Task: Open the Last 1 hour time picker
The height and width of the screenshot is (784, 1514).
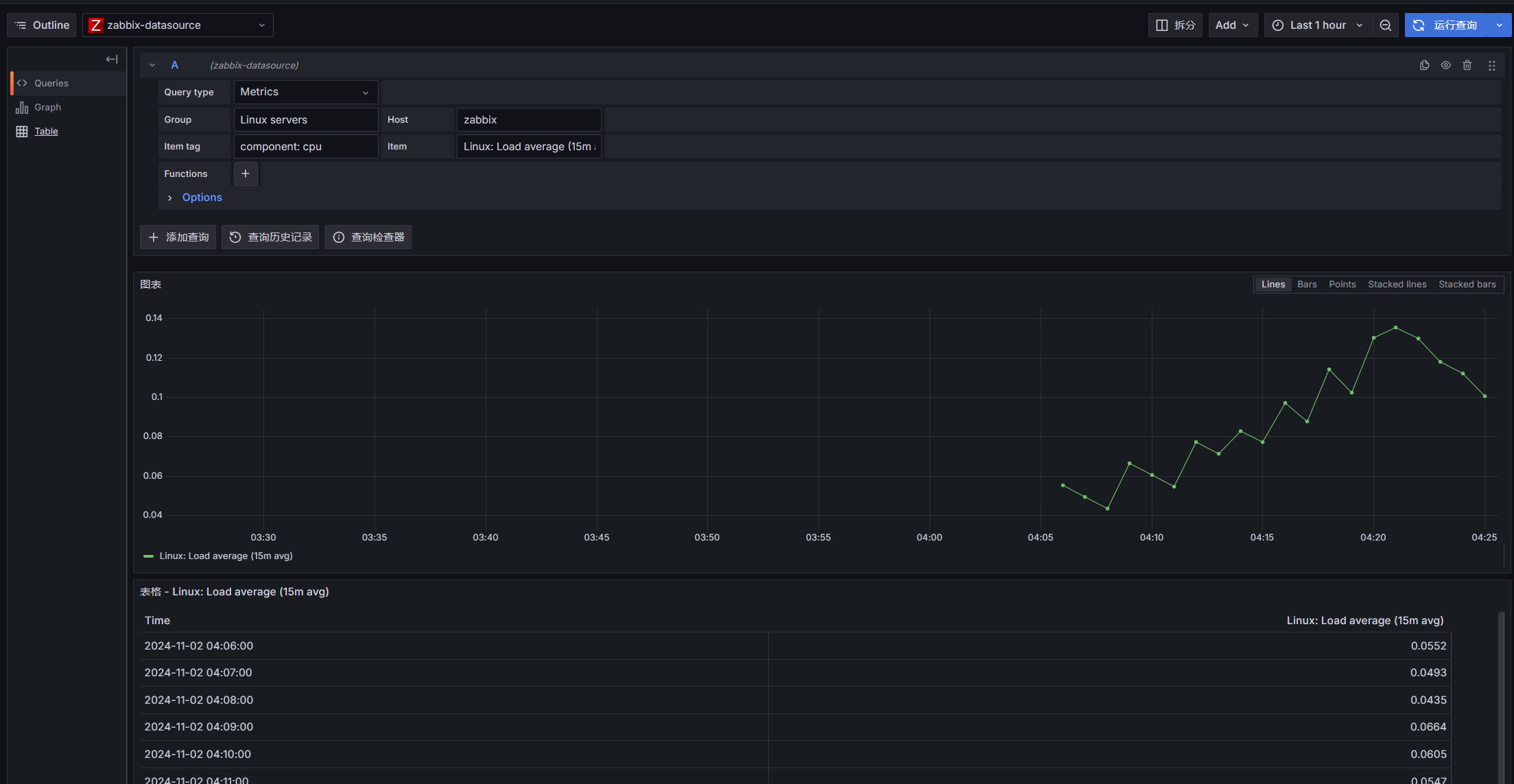Action: click(1318, 25)
